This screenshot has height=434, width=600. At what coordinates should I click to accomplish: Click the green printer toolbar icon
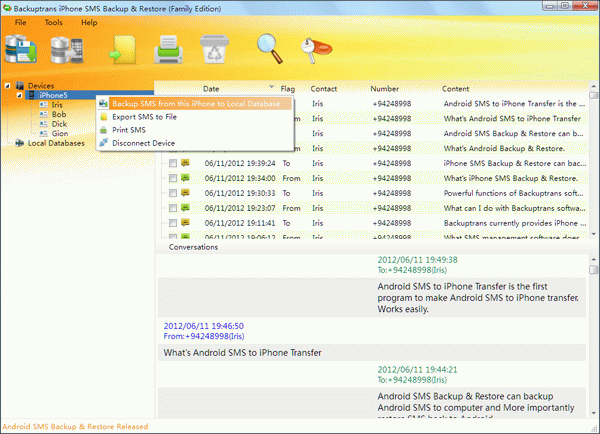(168, 50)
